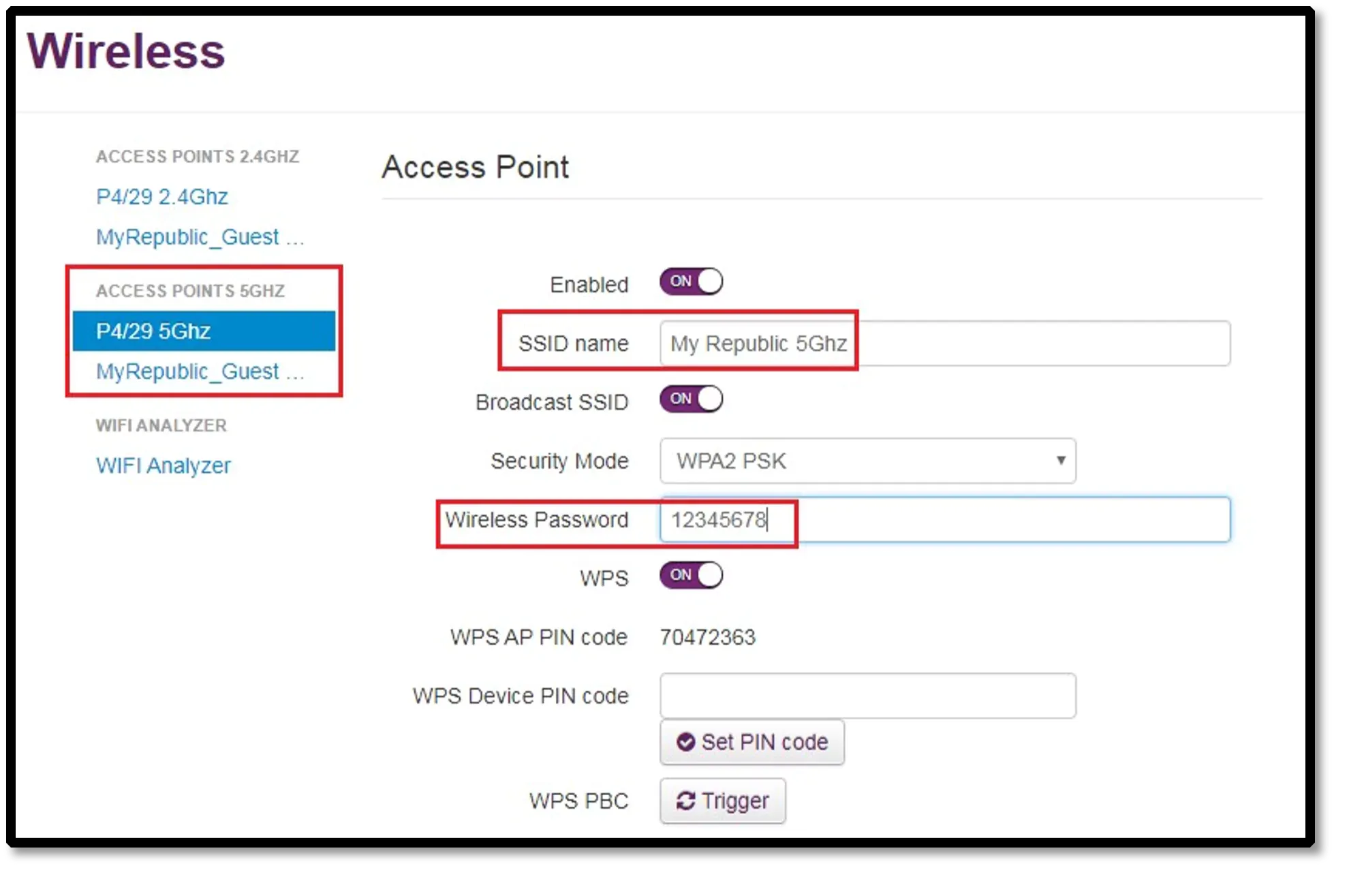Click the WPS Device PIN code field
Screen dimensions: 1349x896
[x=867, y=696]
